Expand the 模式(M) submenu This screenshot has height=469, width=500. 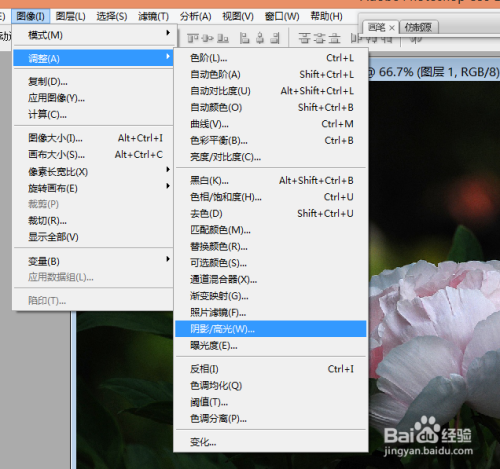tap(93, 35)
